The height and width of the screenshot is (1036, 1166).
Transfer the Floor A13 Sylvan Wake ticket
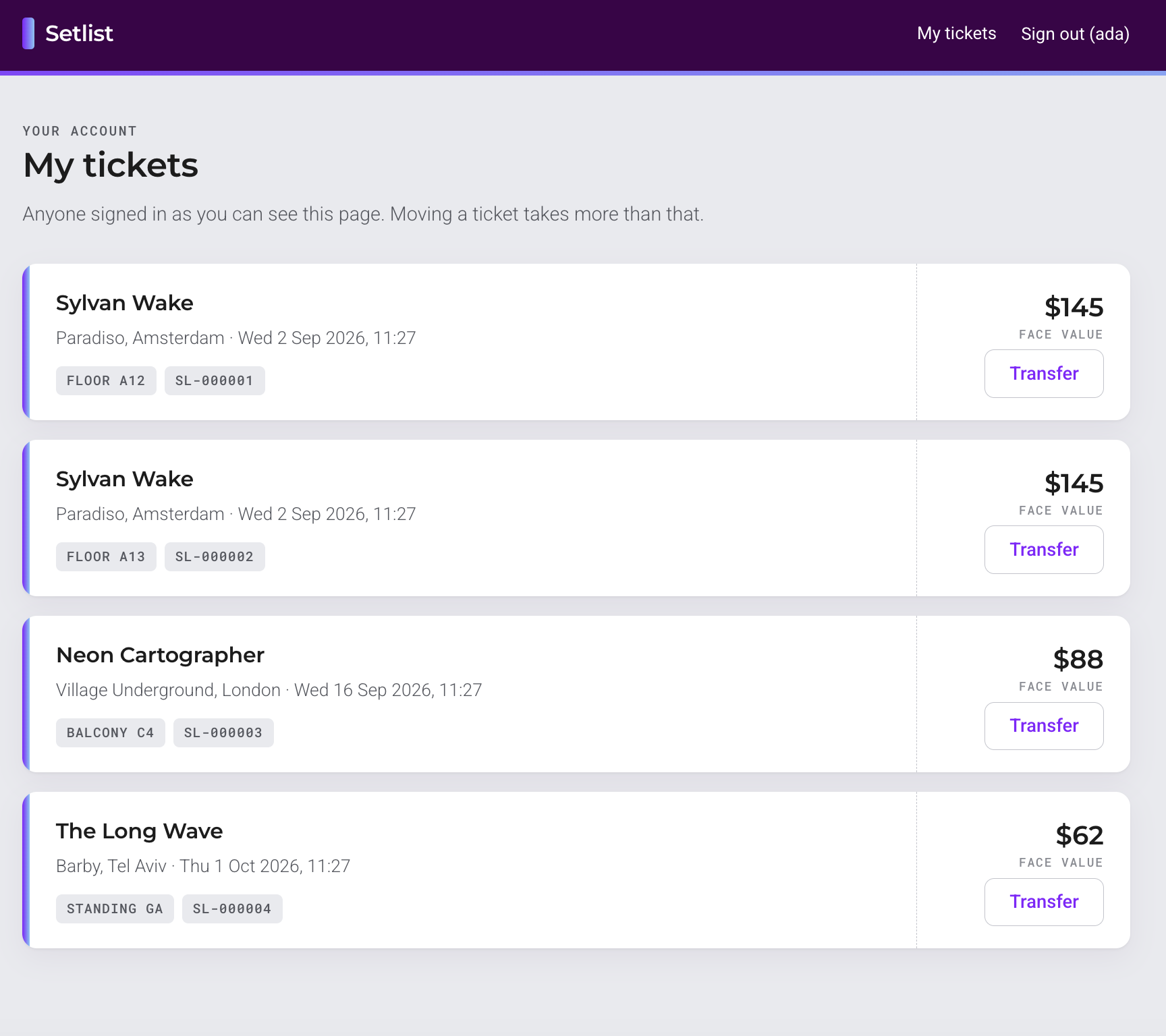[1044, 550]
